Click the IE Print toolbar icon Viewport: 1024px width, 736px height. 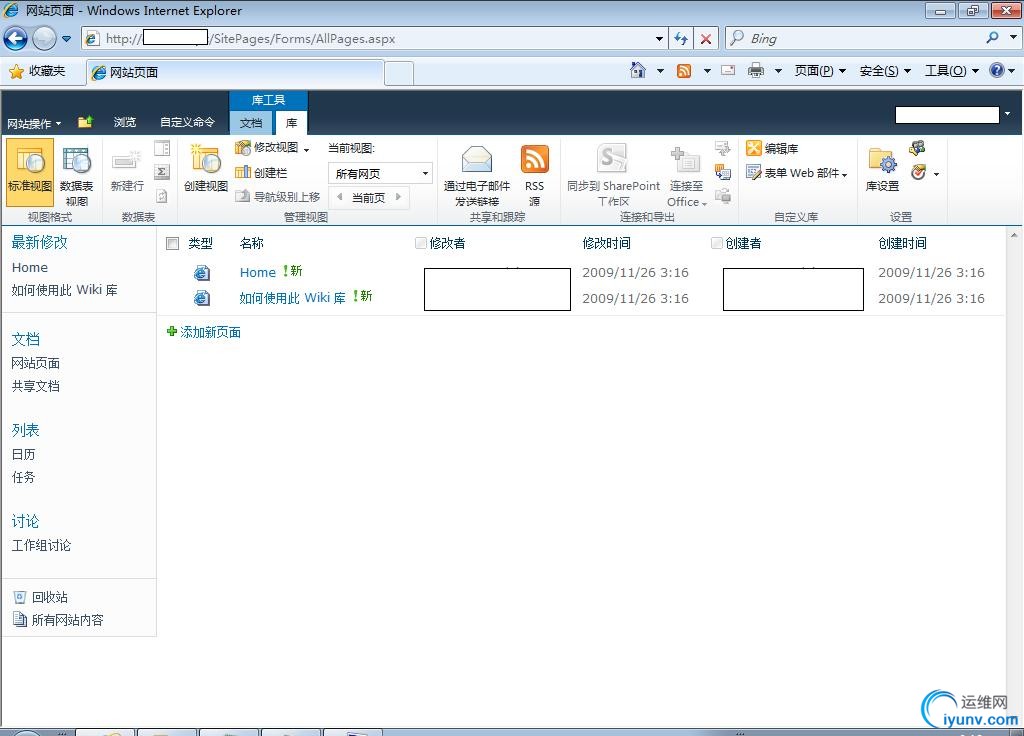click(x=756, y=71)
